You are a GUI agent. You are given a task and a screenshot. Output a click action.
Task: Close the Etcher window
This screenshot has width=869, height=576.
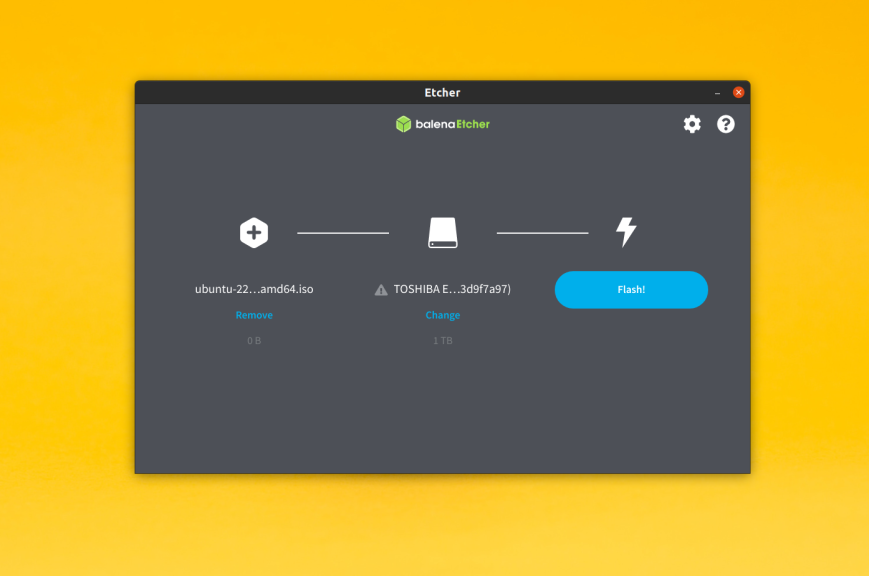tap(739, 92)
